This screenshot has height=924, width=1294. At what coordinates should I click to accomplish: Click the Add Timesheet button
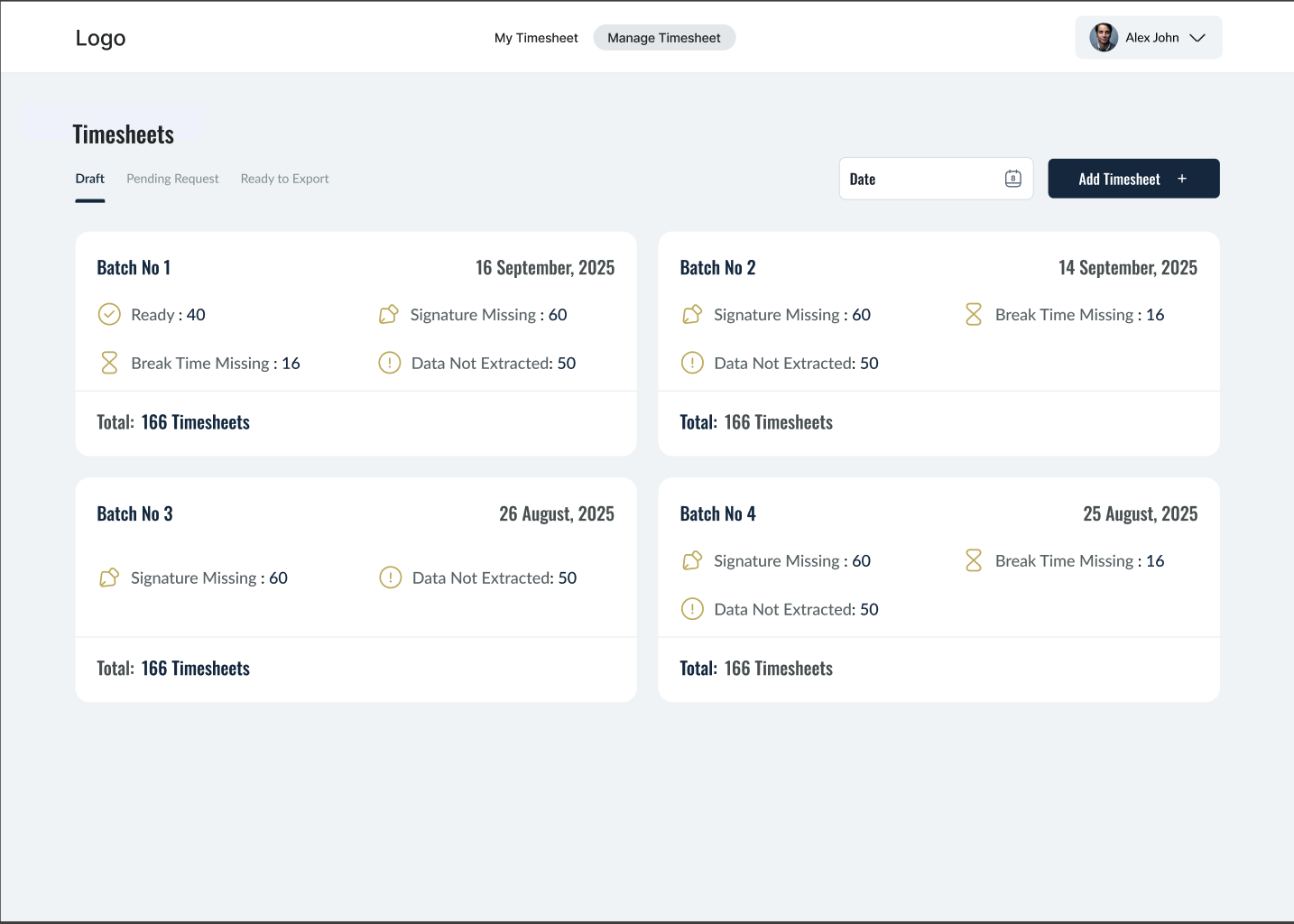pos(1133,178)
